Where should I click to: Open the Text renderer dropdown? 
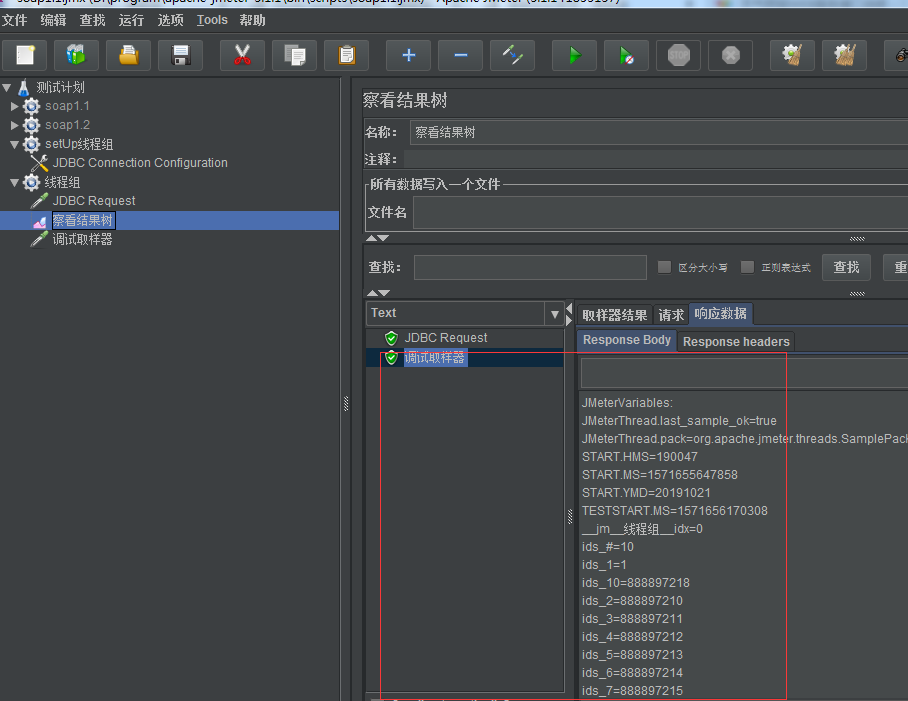point(556,314)
